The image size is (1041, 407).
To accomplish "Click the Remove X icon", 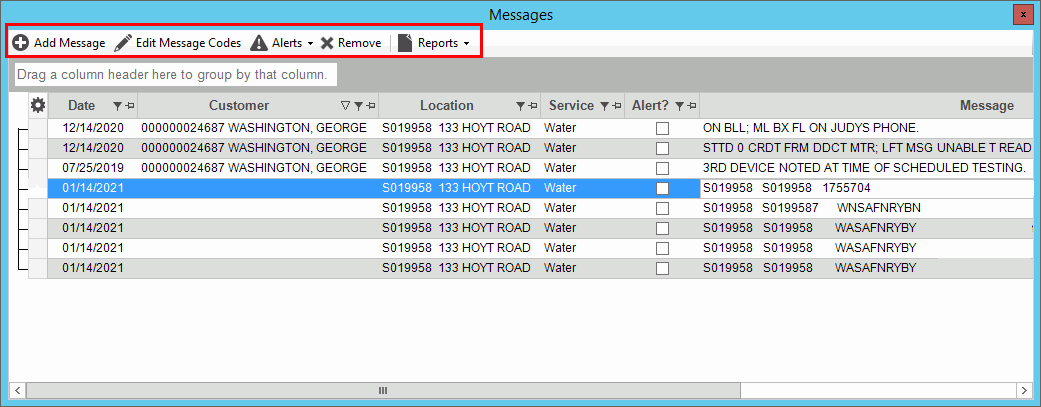I will tap(327, 43).
